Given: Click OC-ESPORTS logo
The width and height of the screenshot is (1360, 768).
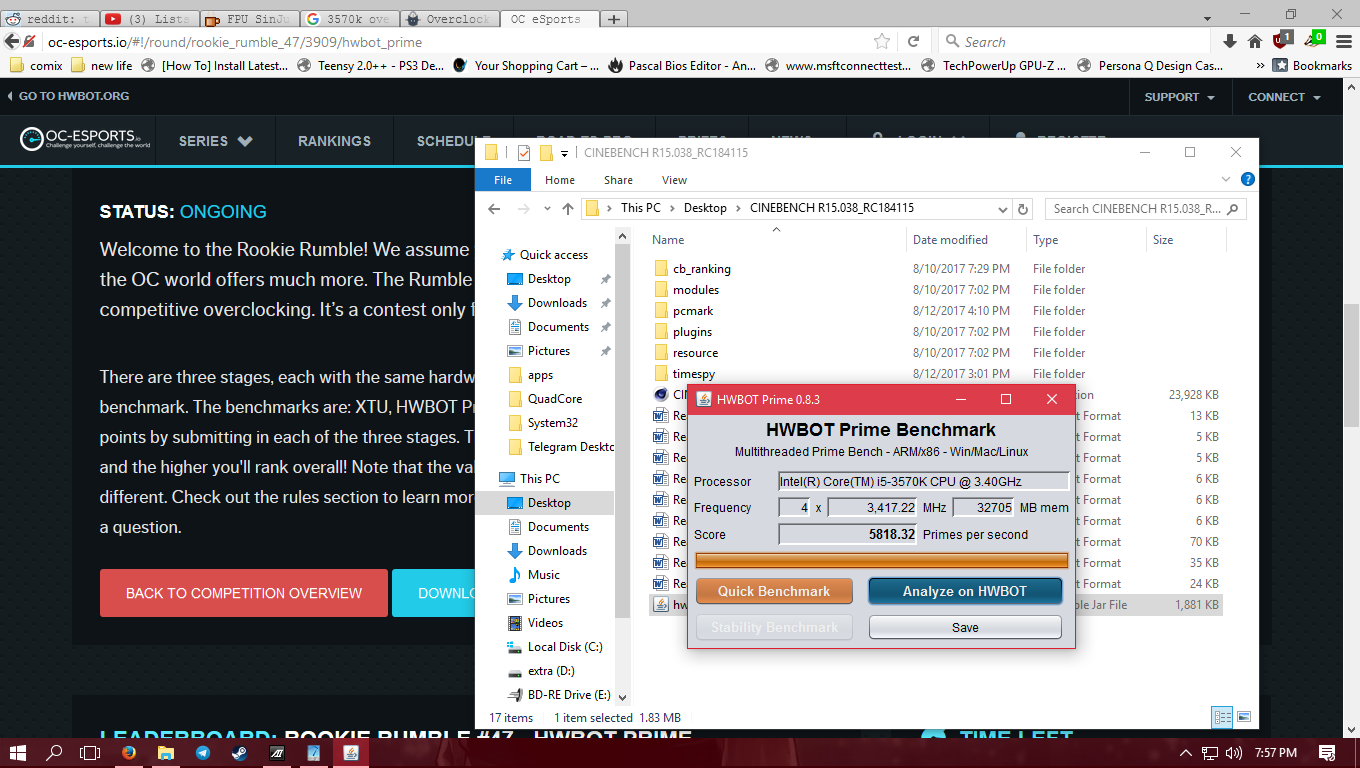Looking at the screenshot, I should [x=84, y=140].
